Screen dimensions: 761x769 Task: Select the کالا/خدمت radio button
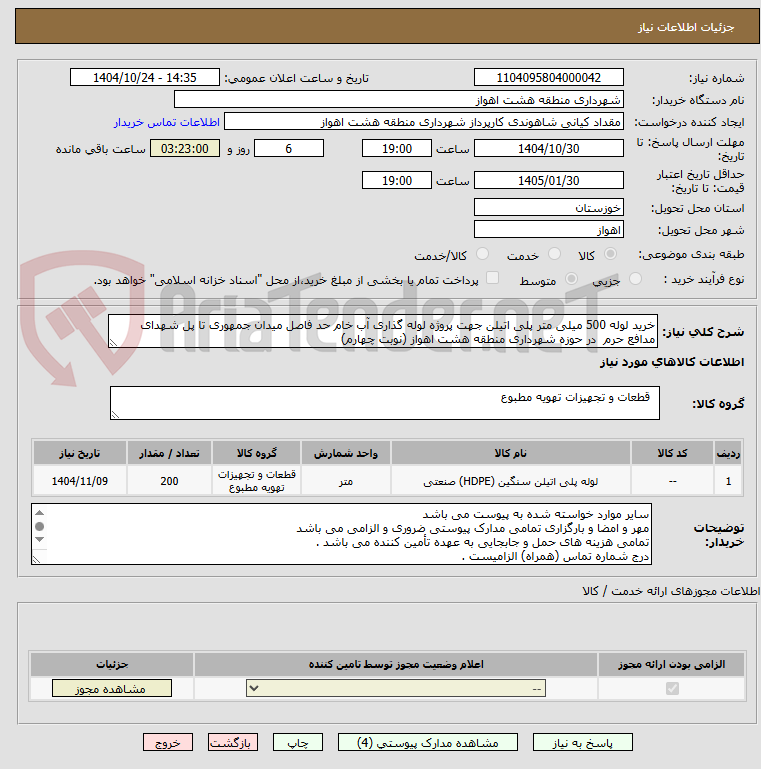coord(482,254)
